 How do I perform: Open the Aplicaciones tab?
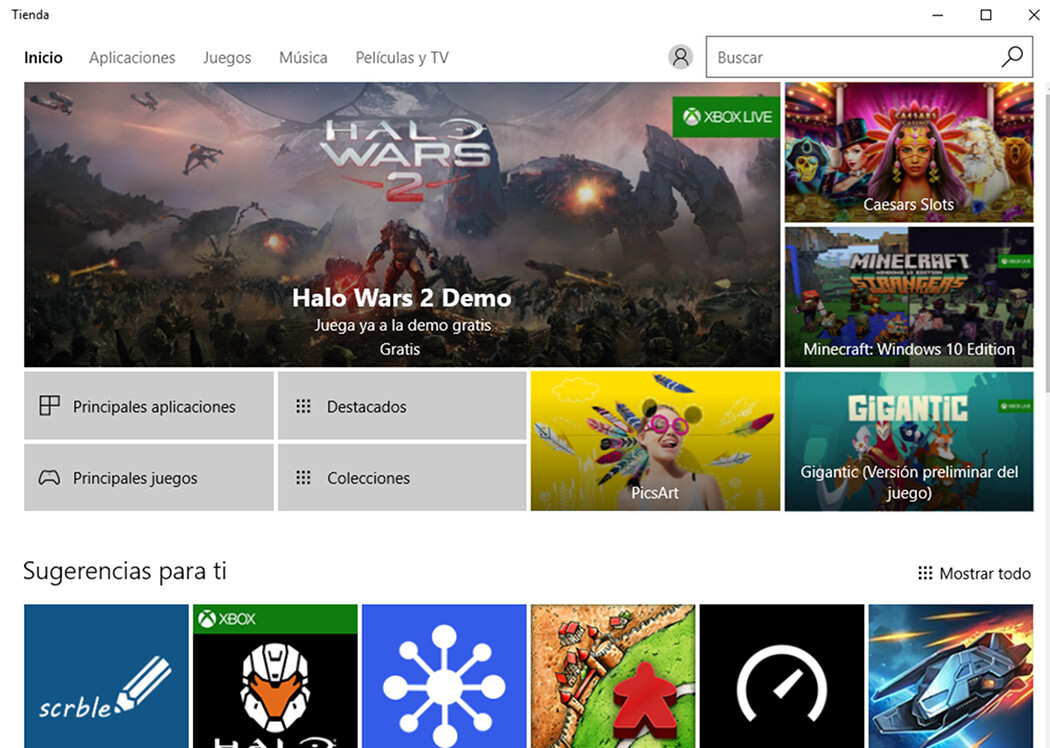point(132,58)
